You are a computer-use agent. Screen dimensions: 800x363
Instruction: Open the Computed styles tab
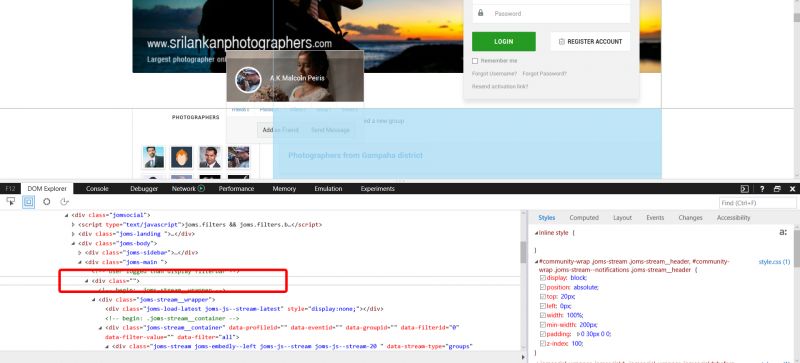(584, 217)
